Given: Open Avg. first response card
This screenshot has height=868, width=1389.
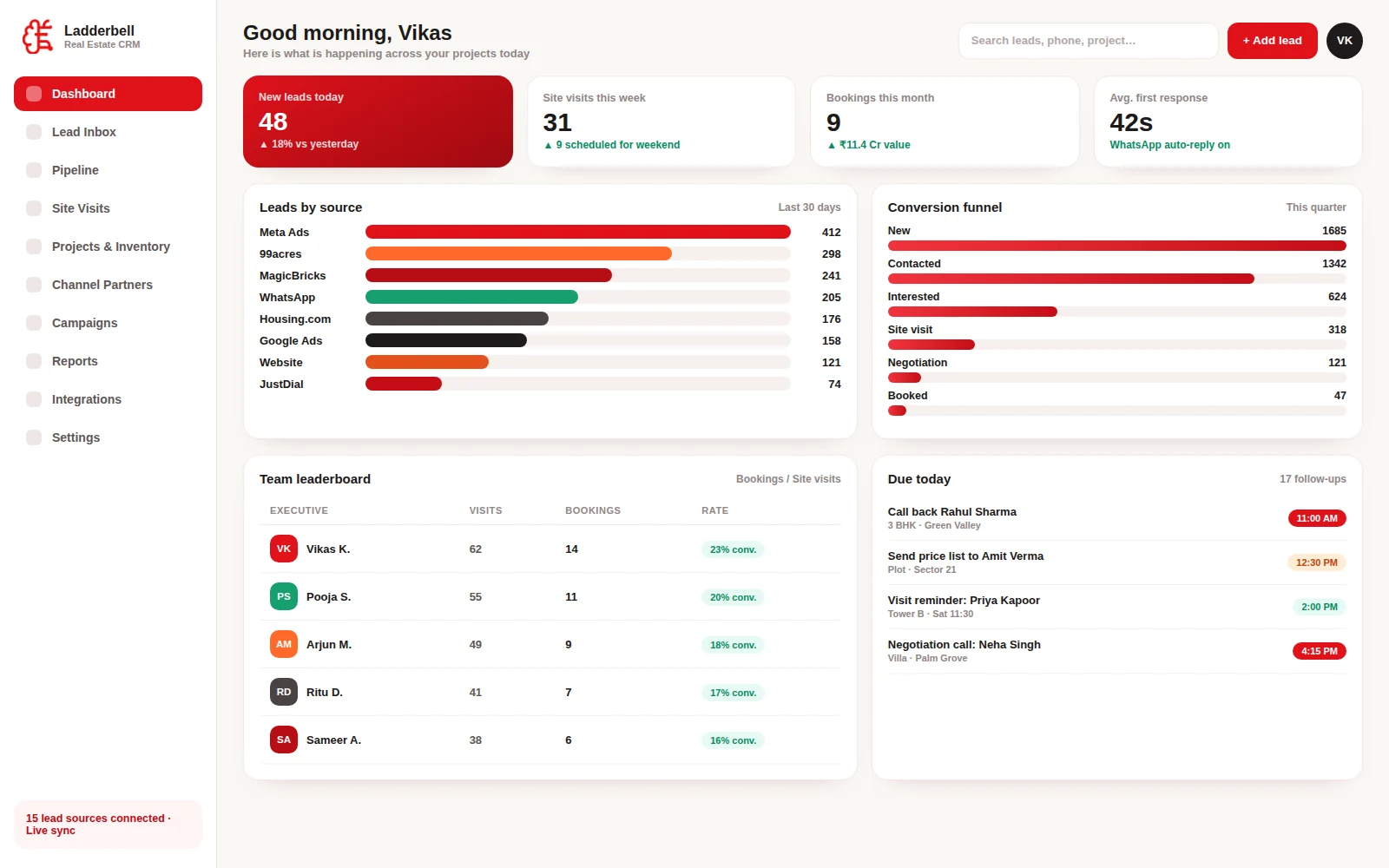Looking at the screenshot, I should point(1228,122).
